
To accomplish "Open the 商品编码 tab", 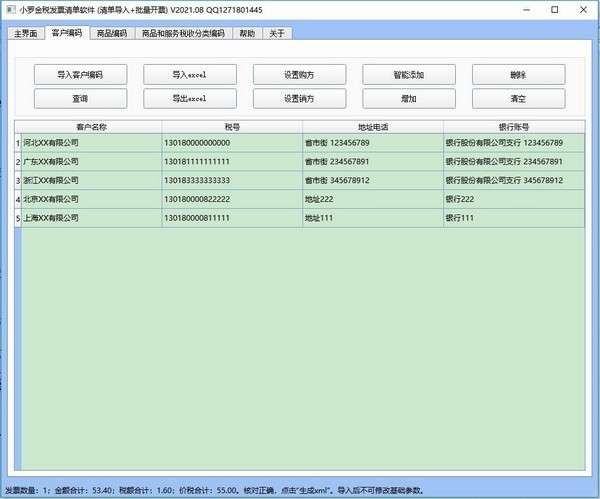I will 111,33.
